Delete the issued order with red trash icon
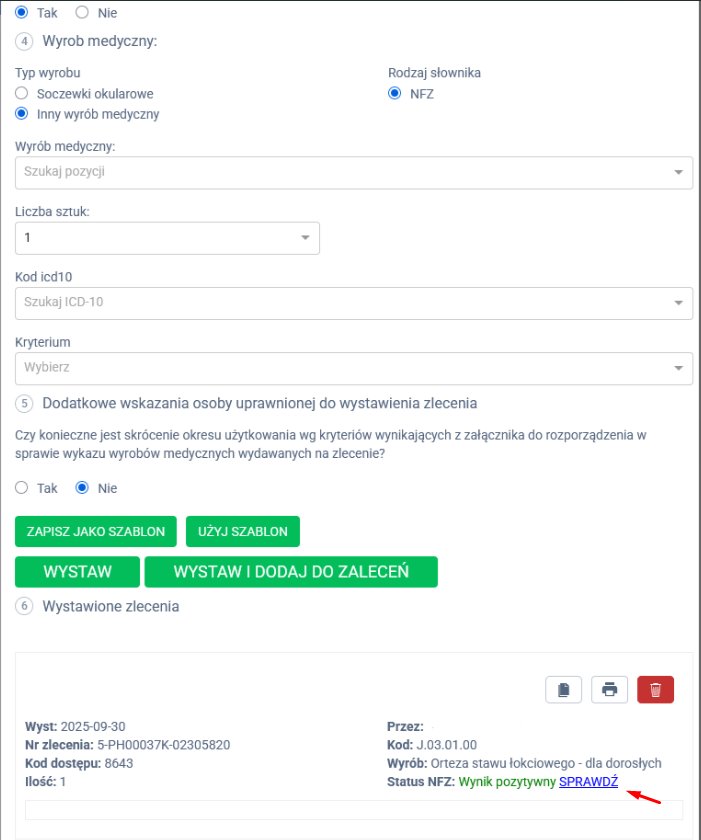Image resolution: width=701 pixels, height=840 pixels. coord(655,690)
